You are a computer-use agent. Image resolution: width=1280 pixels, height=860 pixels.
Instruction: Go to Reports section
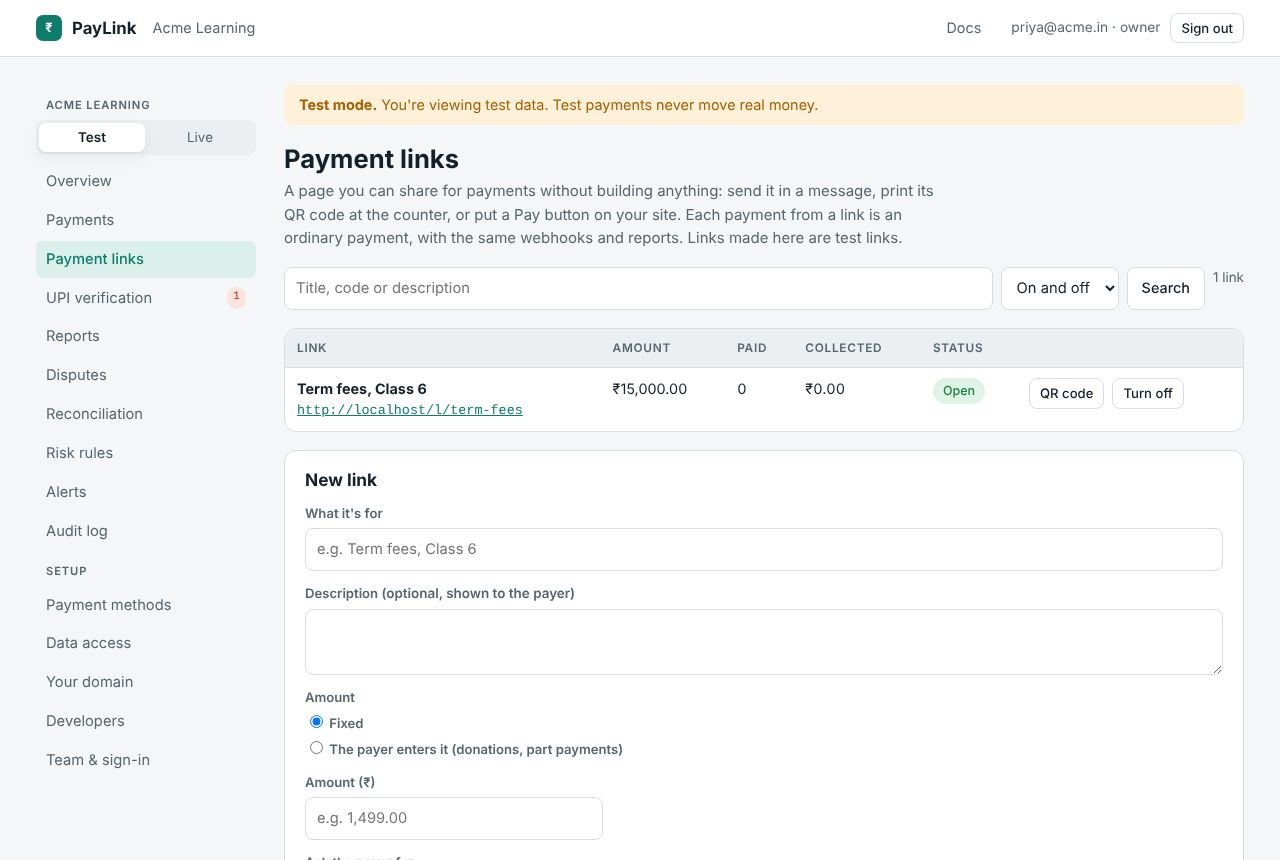point(146,336)
